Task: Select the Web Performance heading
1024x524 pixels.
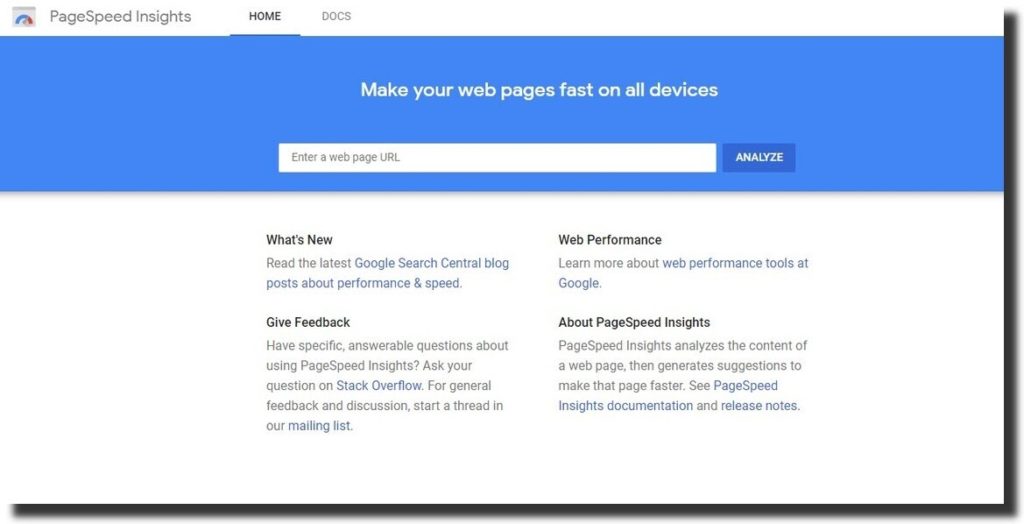Action: tap(610, 240)
